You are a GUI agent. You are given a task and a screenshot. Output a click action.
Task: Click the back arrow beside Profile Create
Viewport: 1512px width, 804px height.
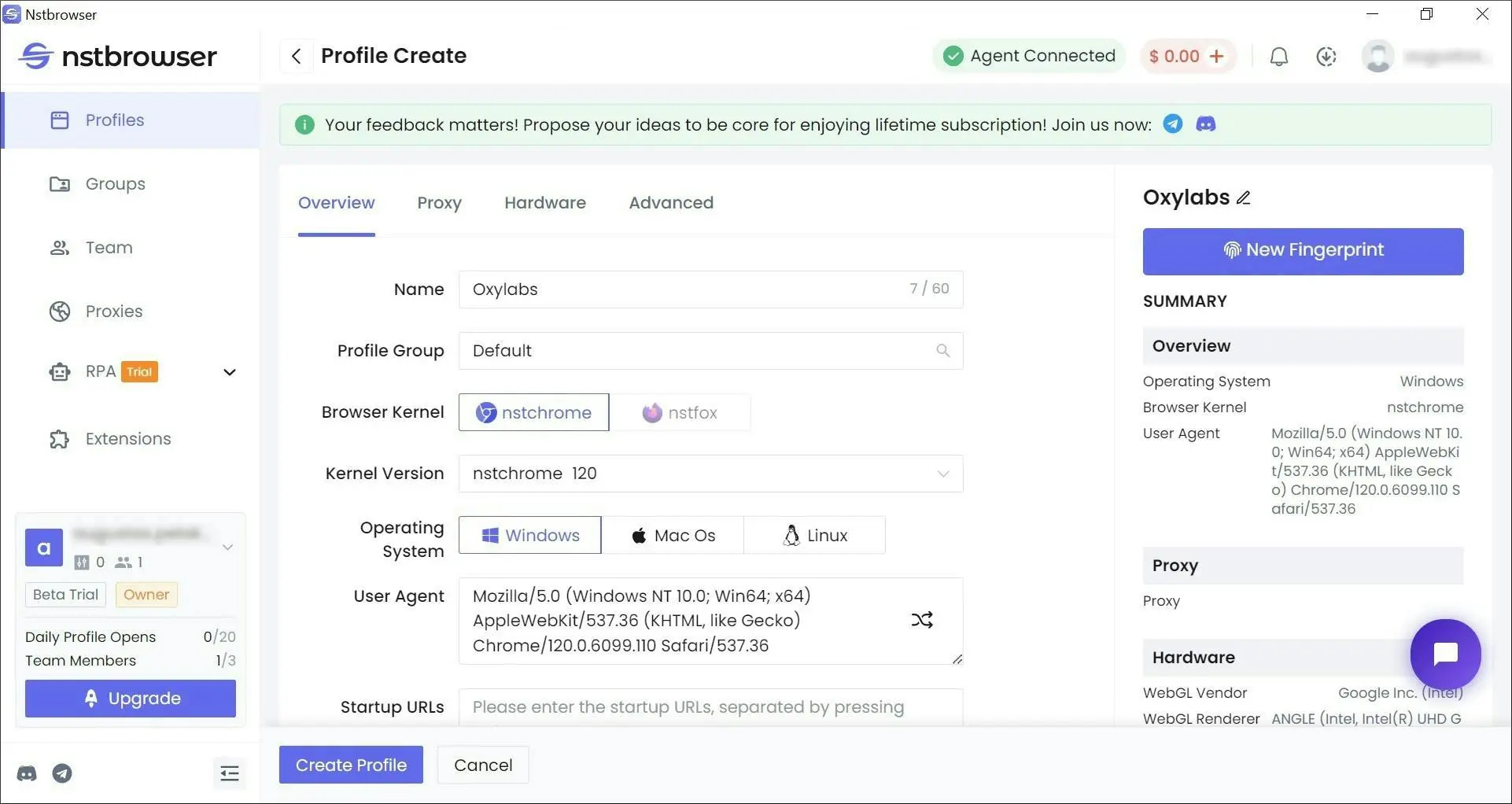(297, 56)
